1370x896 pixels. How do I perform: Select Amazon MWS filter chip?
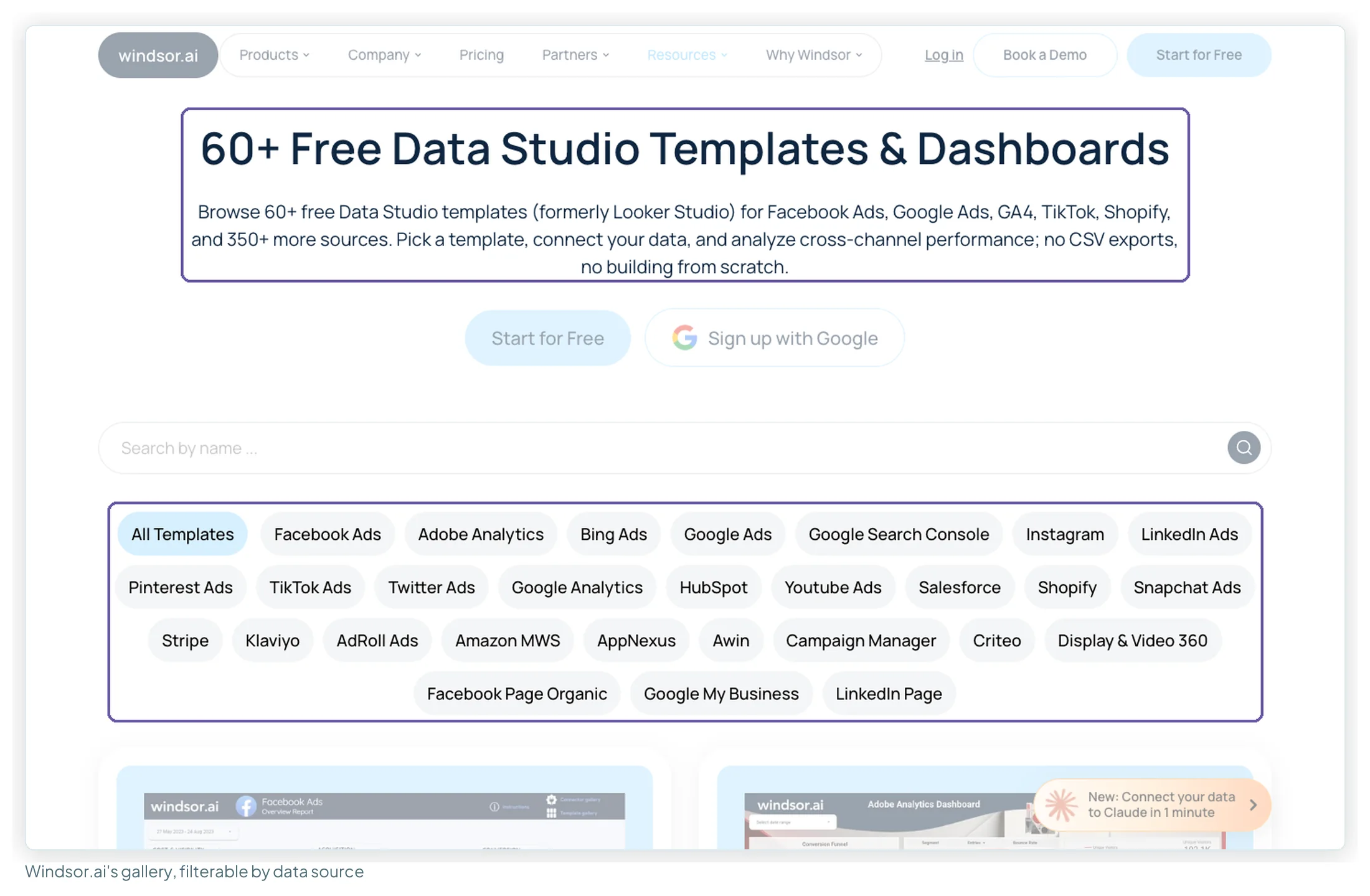pyautogui.click(x=508, y=640)
